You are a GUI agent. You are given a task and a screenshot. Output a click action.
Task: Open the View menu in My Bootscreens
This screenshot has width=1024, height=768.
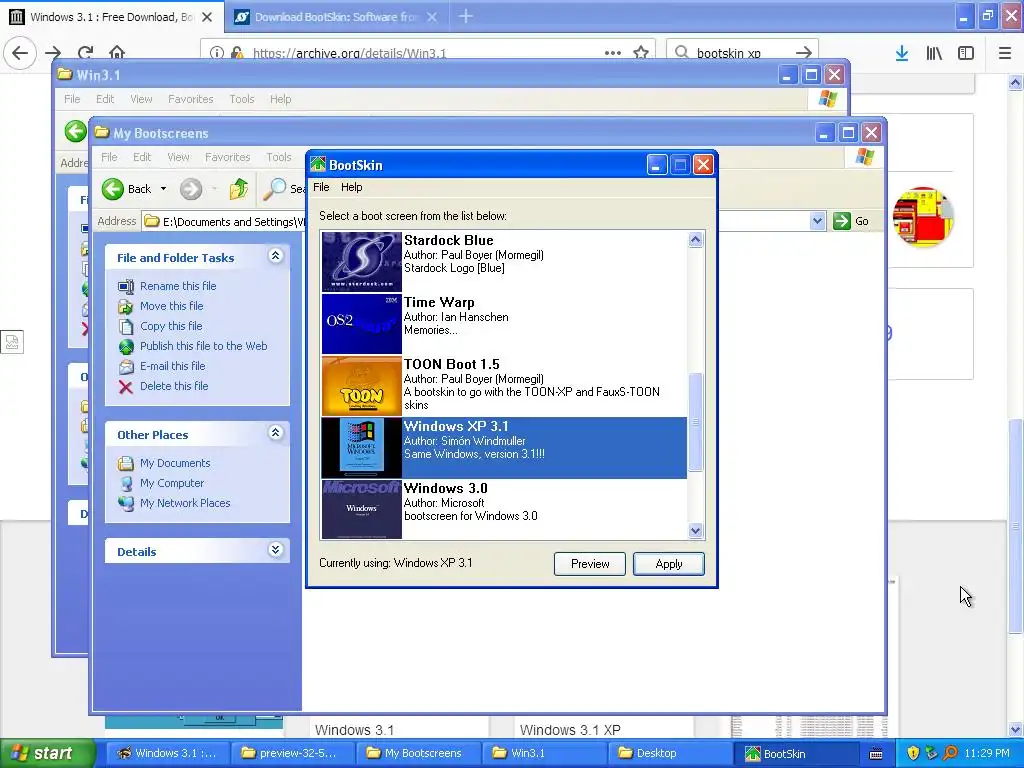pos(178,157)
